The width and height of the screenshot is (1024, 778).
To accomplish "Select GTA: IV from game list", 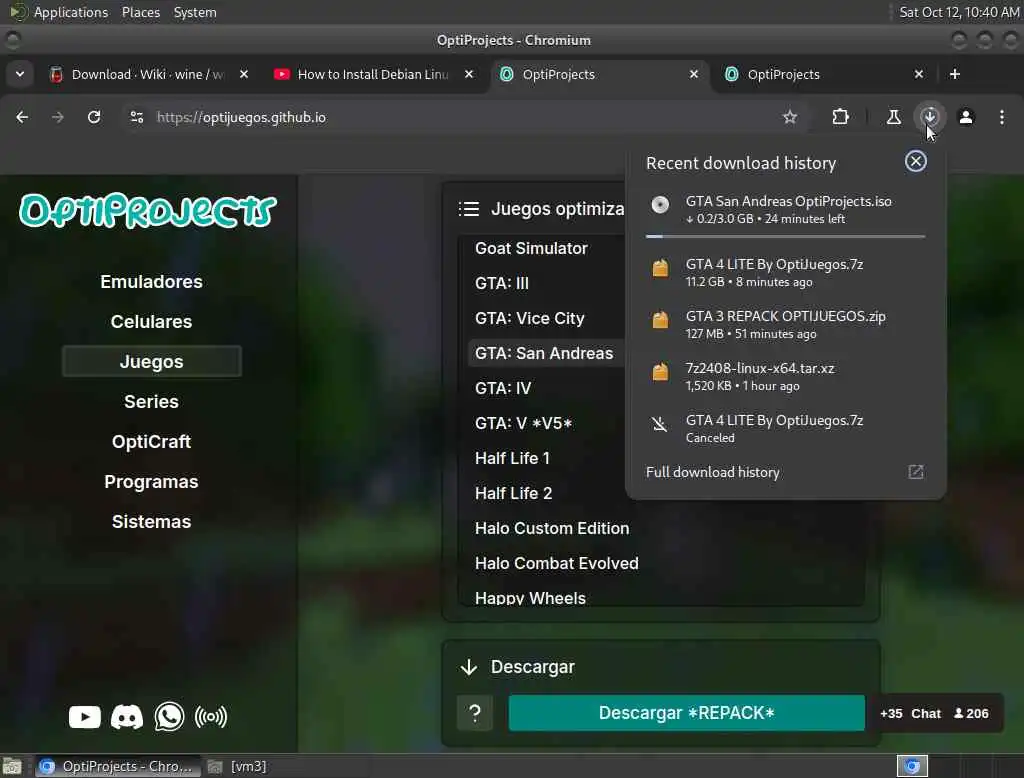I will coord(503,388).
